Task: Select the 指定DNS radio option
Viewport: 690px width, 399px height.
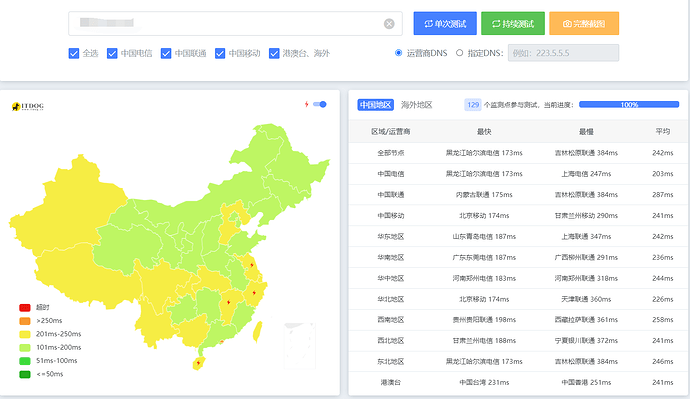Action: 459,53
